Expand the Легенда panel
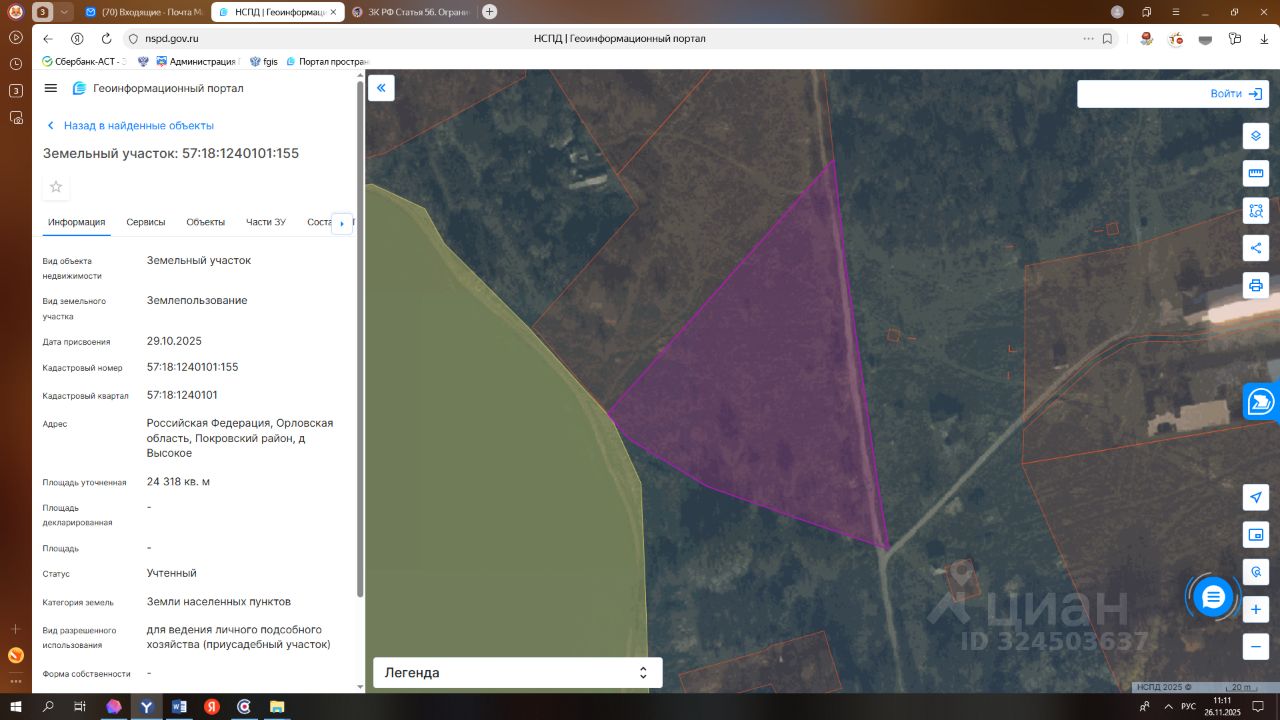Viewport: 1280px width, 720px height. (517, 673)
